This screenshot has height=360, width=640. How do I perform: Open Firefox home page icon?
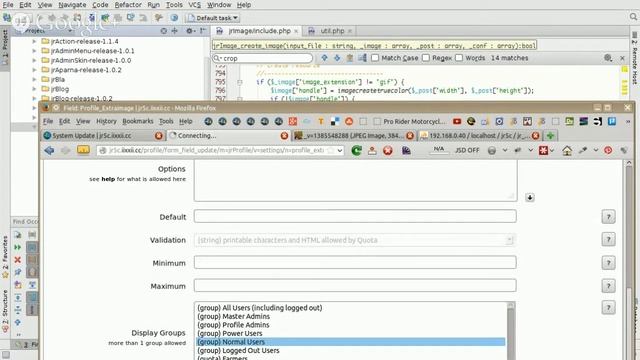pyautogui.click(x=567, y=151)
